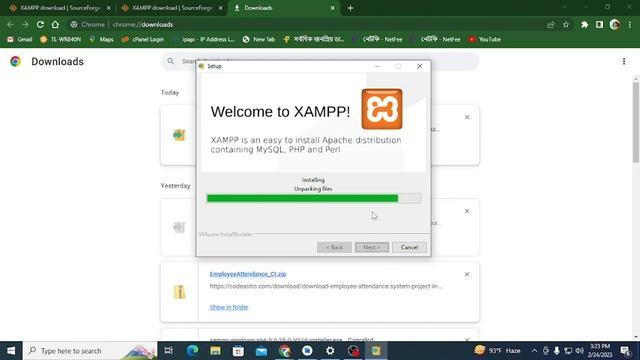Viewport: 640px width, 360px height.
Task: Open the notification center
Action: tap(625, 351)
